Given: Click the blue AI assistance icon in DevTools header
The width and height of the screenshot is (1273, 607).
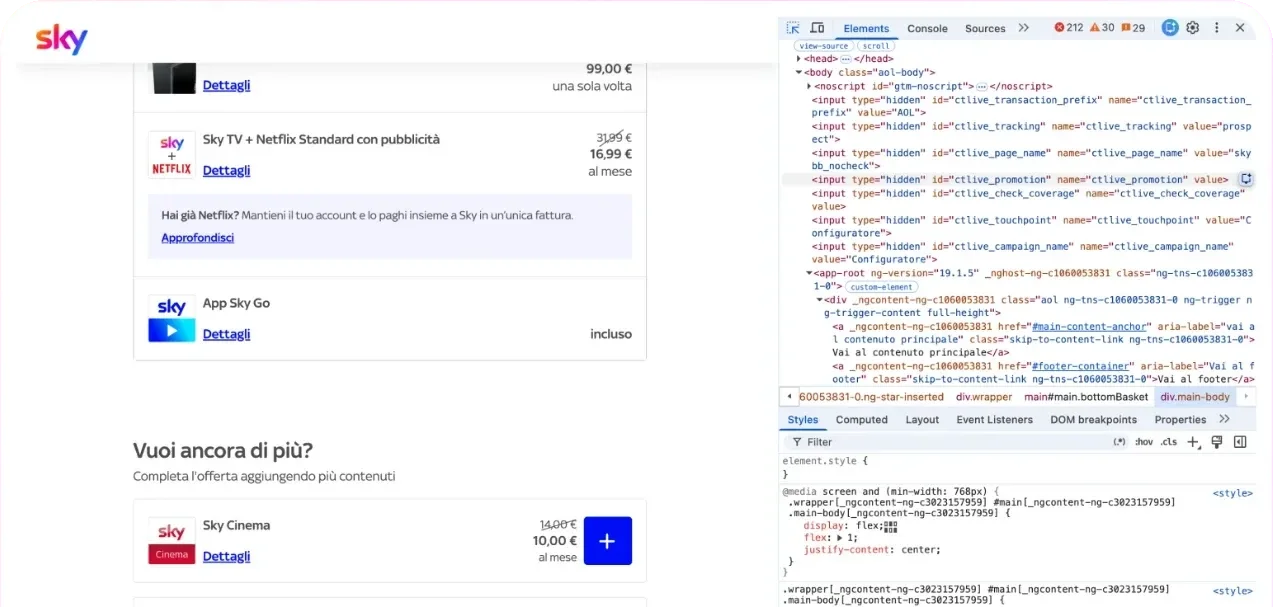Looking at the screenshot, I should click(x=1170, y=28).
